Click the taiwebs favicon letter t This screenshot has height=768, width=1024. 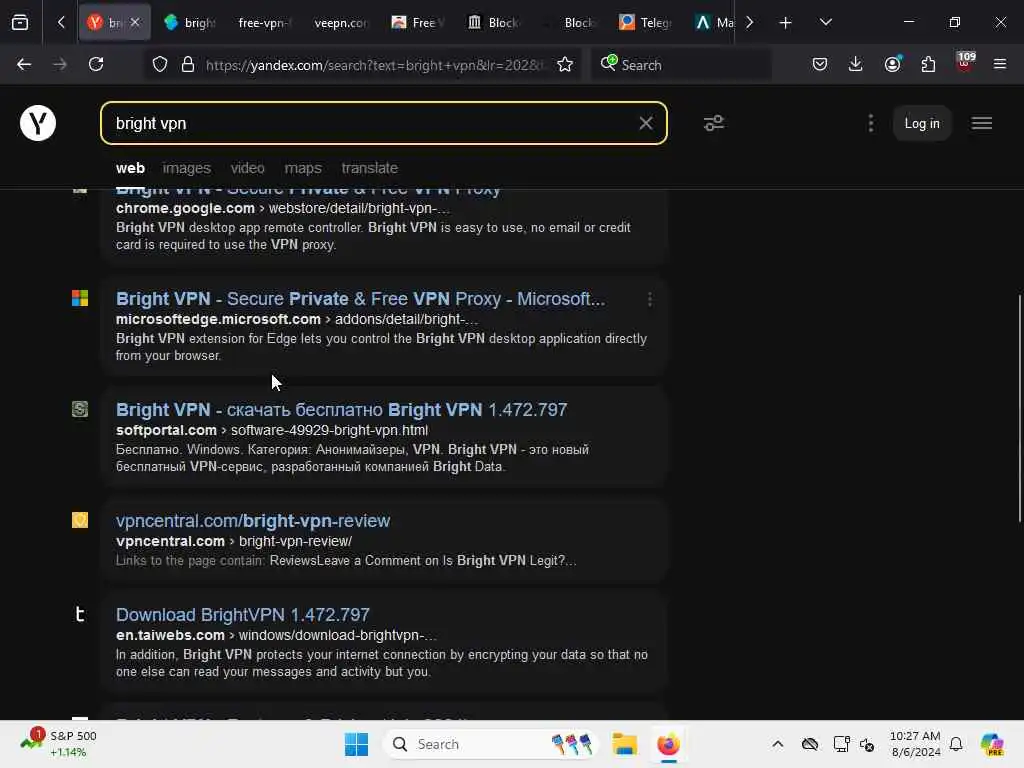point(80,615)
